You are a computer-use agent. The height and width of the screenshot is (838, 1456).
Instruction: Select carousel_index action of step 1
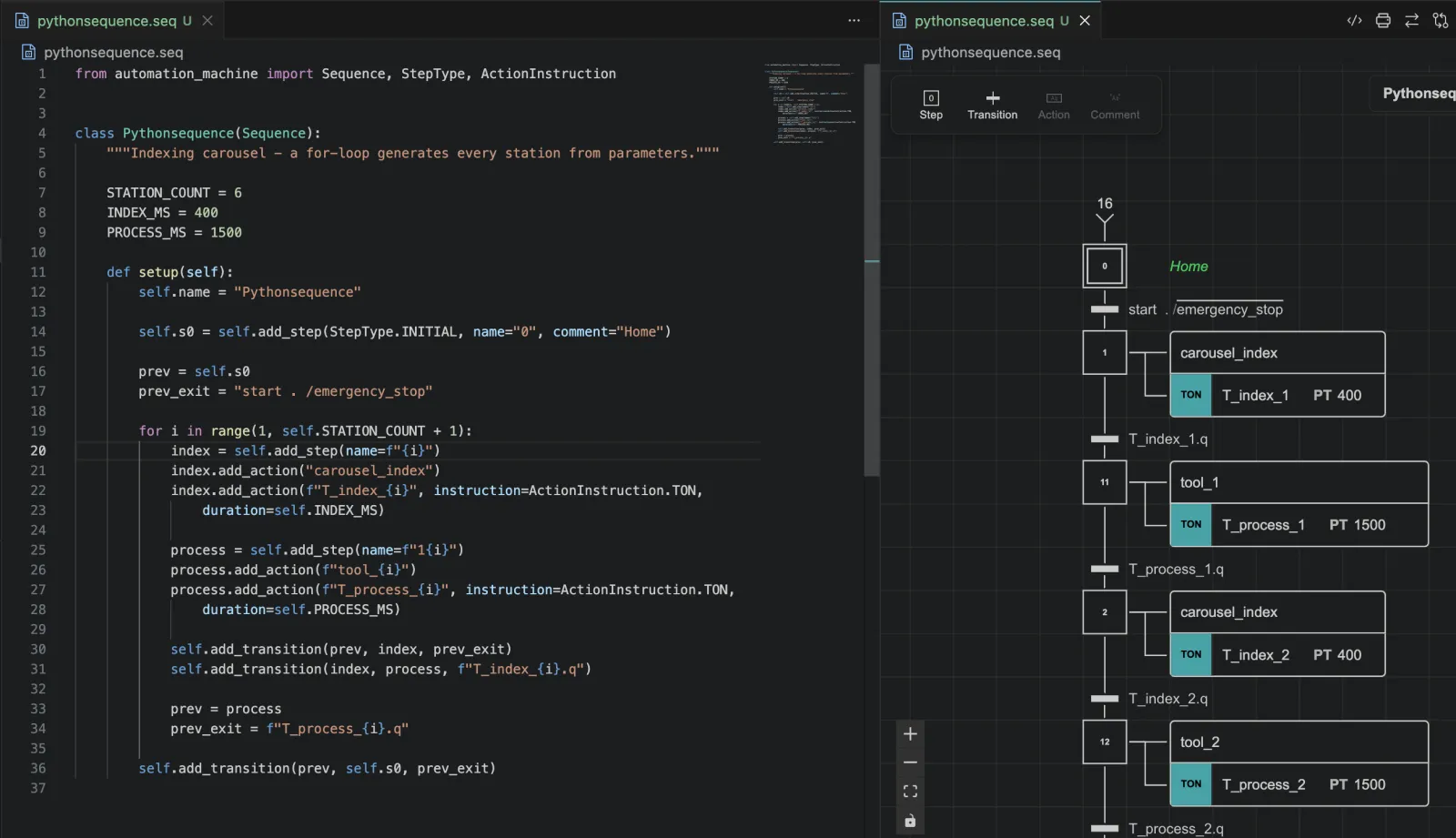click(x=1277, y=352)
